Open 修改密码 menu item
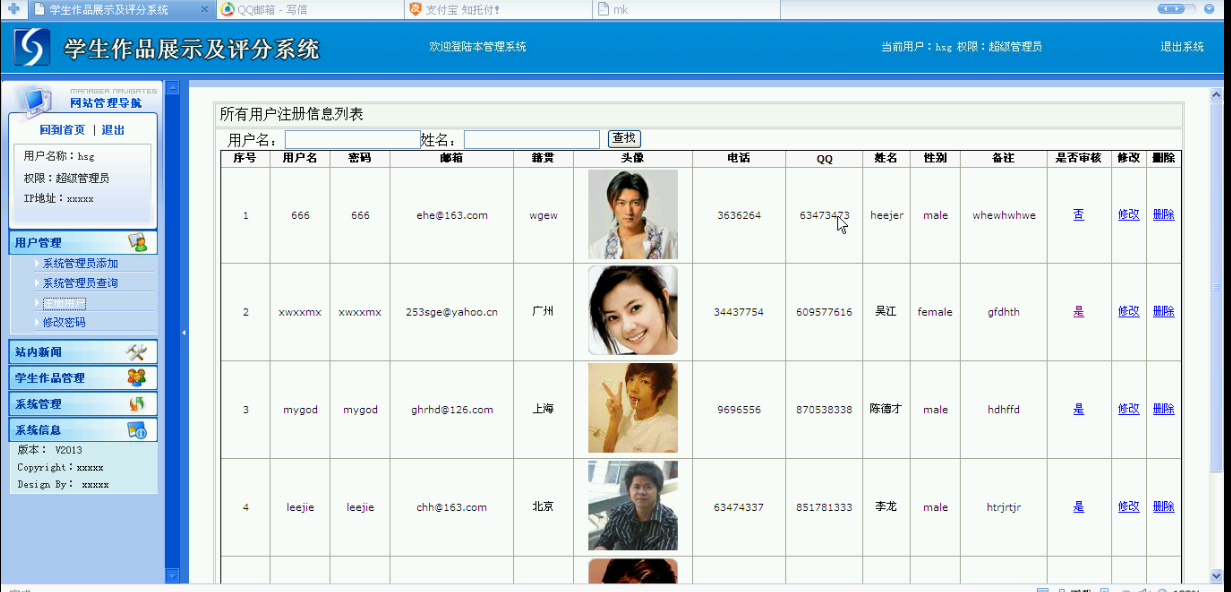Screen dimensions: 1231x592 tap(64, 323)
